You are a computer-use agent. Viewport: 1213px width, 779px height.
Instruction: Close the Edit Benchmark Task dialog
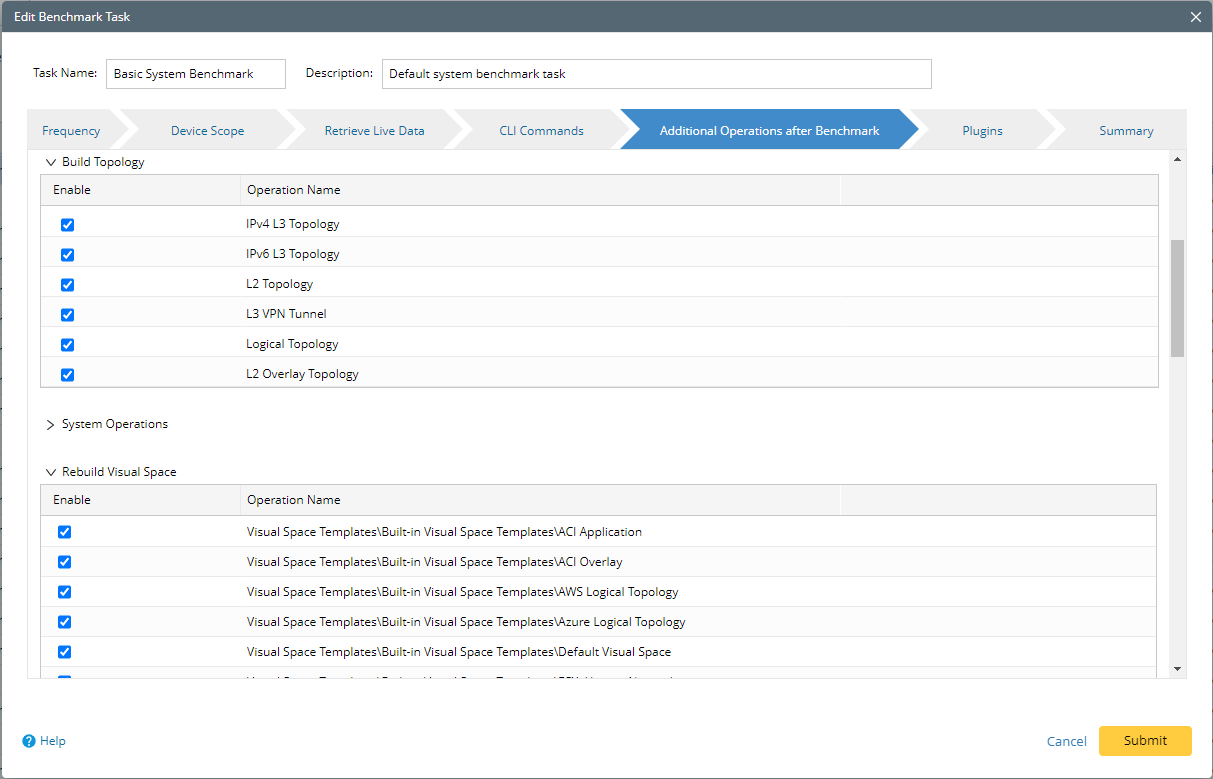pos(1196,16)
